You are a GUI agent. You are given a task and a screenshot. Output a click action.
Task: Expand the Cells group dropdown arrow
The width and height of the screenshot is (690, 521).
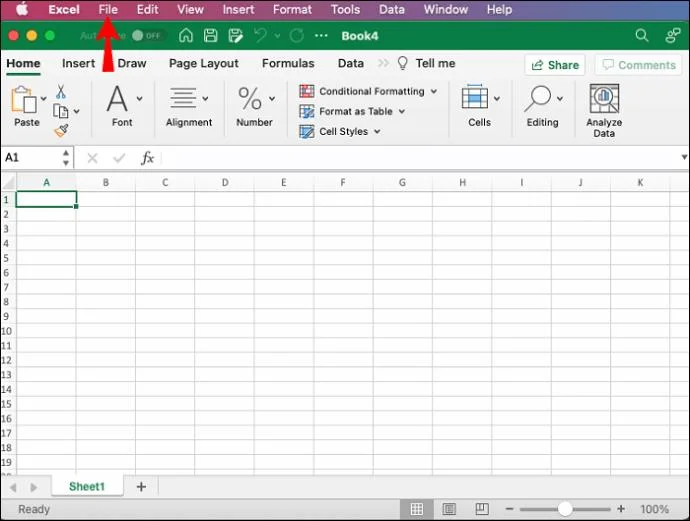pos(496,99)
